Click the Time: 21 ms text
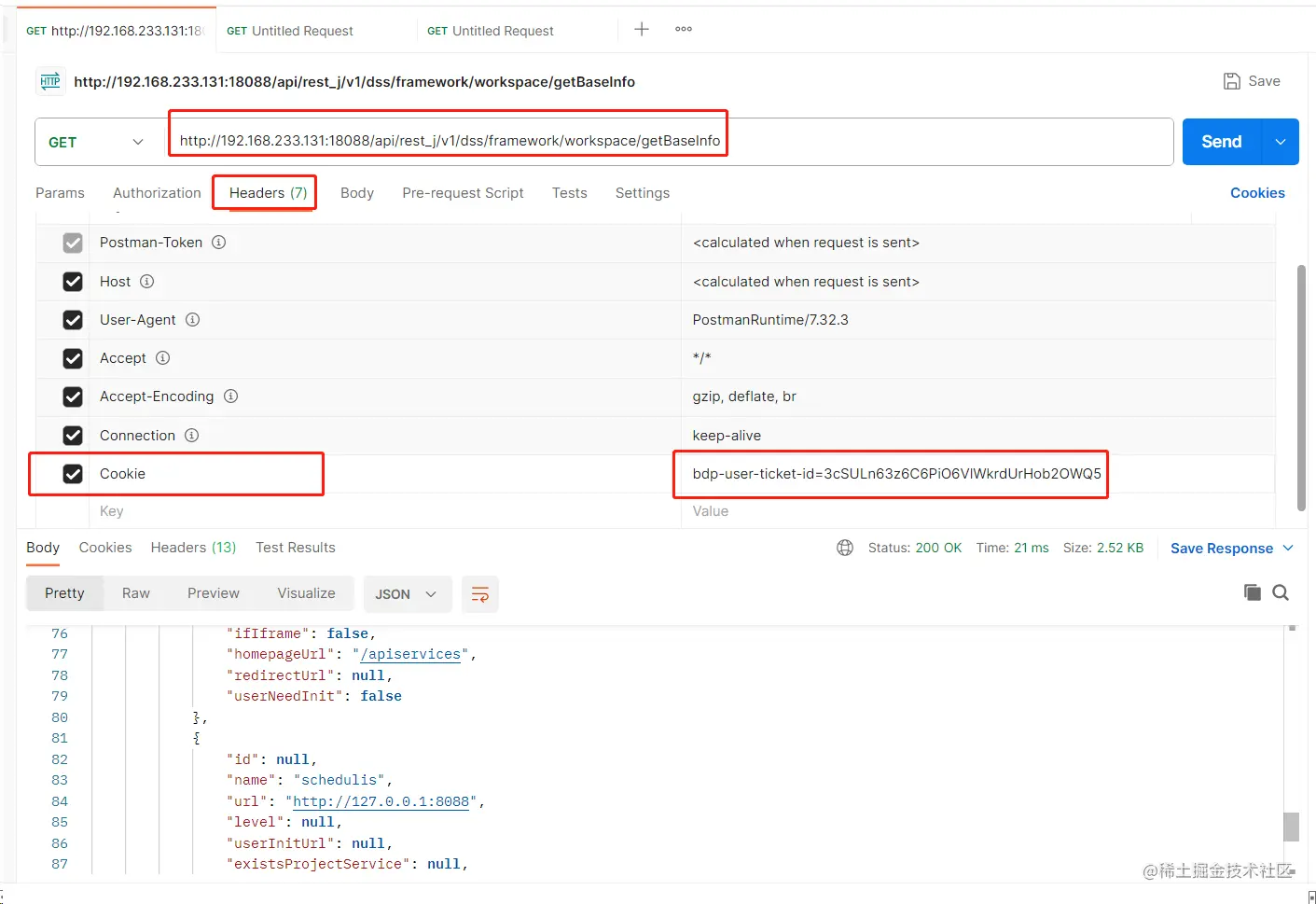Screen dimensions: 1316x904 coord(1013,548)
